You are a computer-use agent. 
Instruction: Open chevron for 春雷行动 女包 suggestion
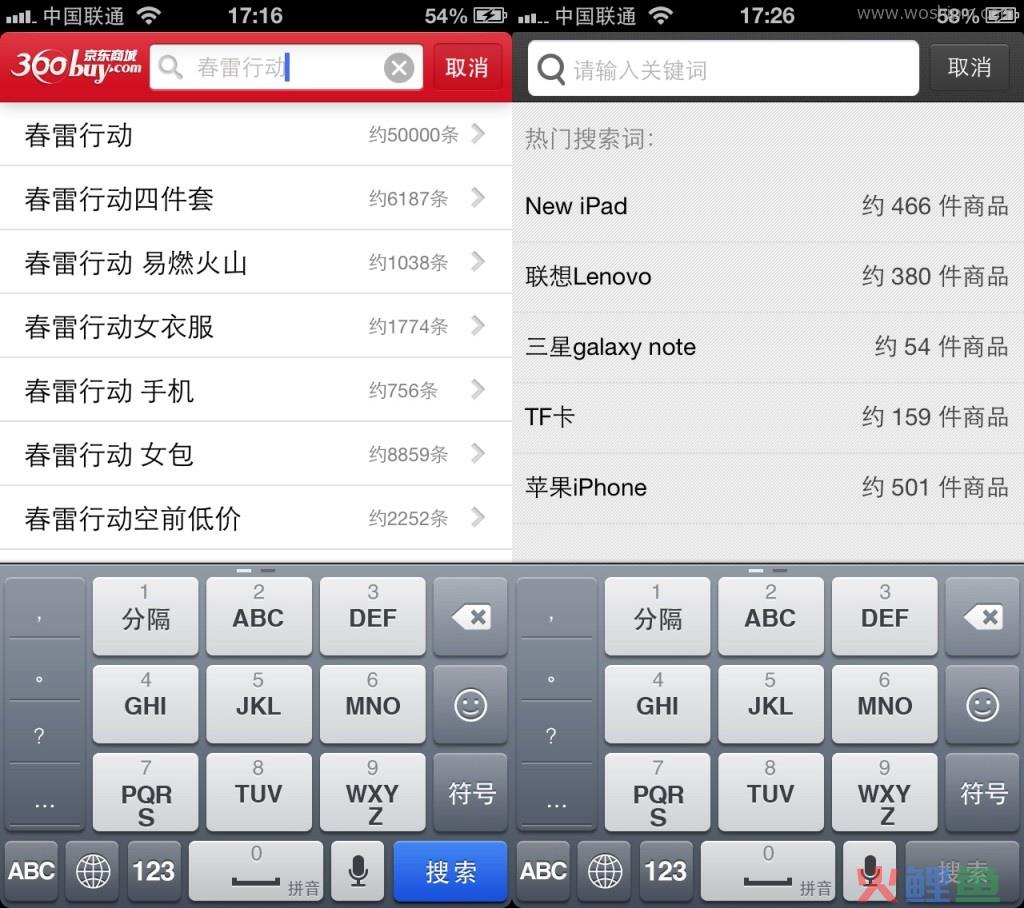tap(478, 453)
